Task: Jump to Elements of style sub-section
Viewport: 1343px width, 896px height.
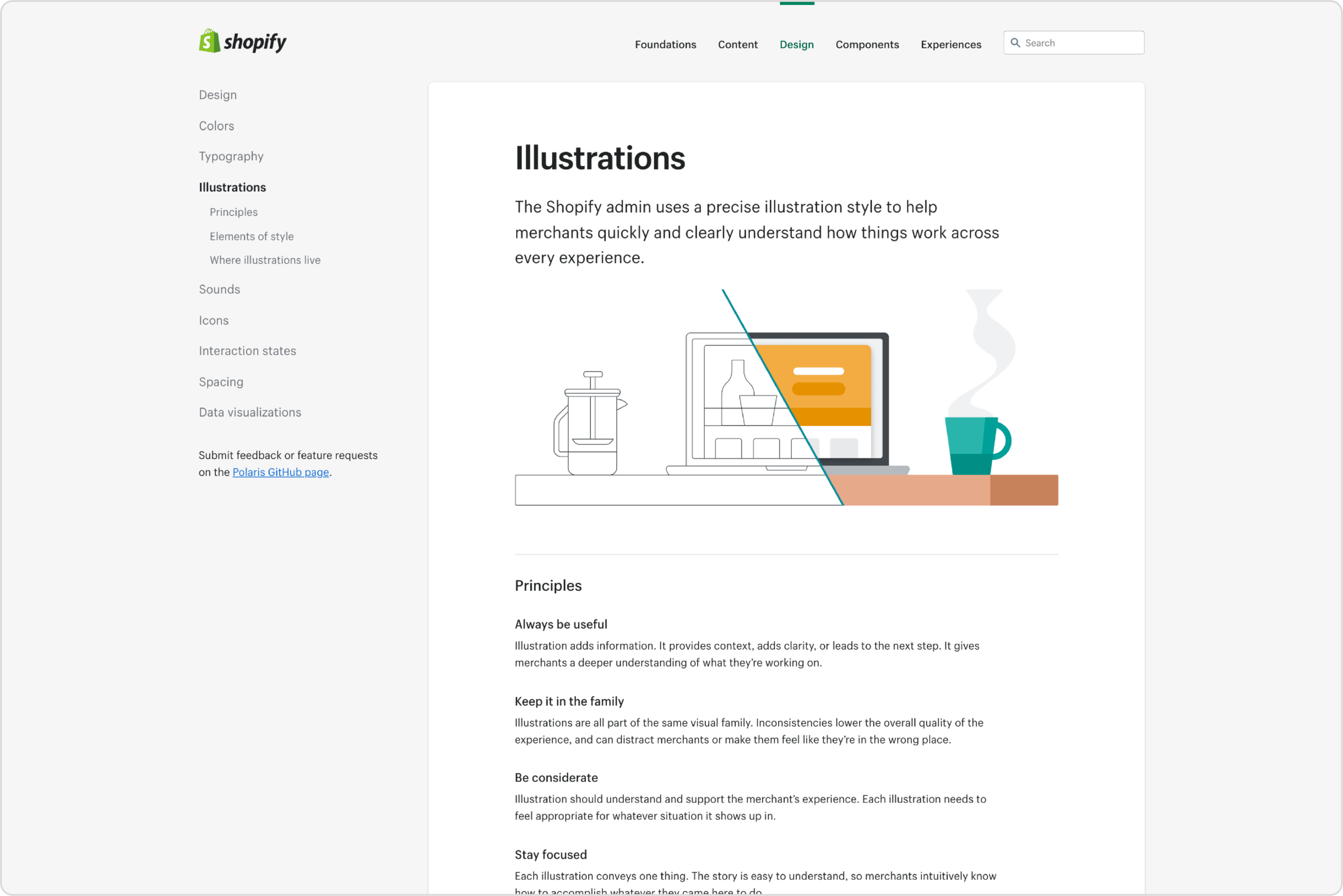Action: point(251,236)
